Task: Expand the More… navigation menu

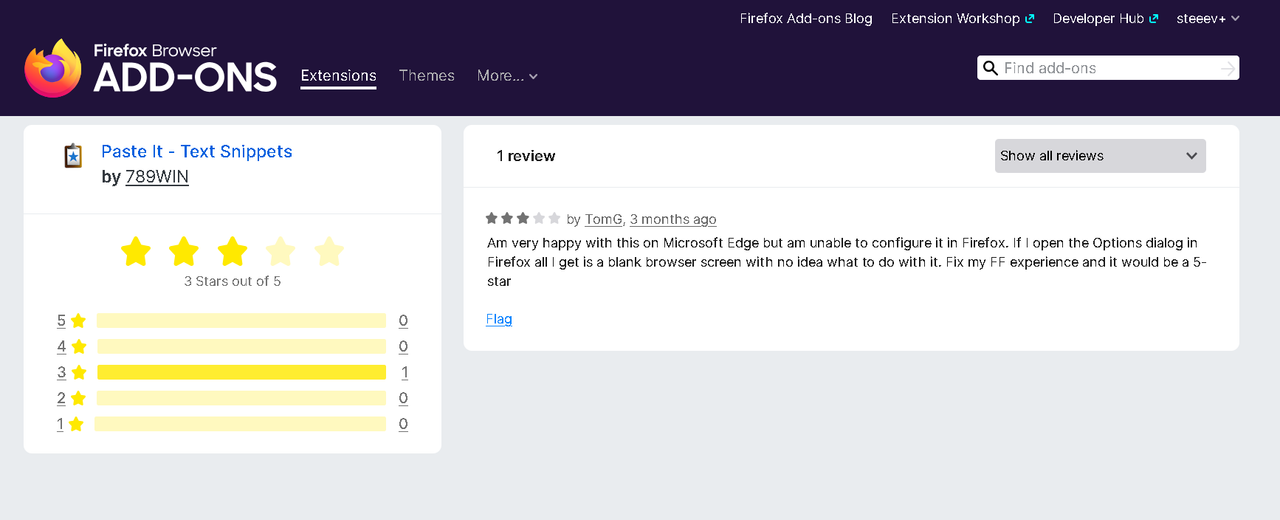Action: 507,76
